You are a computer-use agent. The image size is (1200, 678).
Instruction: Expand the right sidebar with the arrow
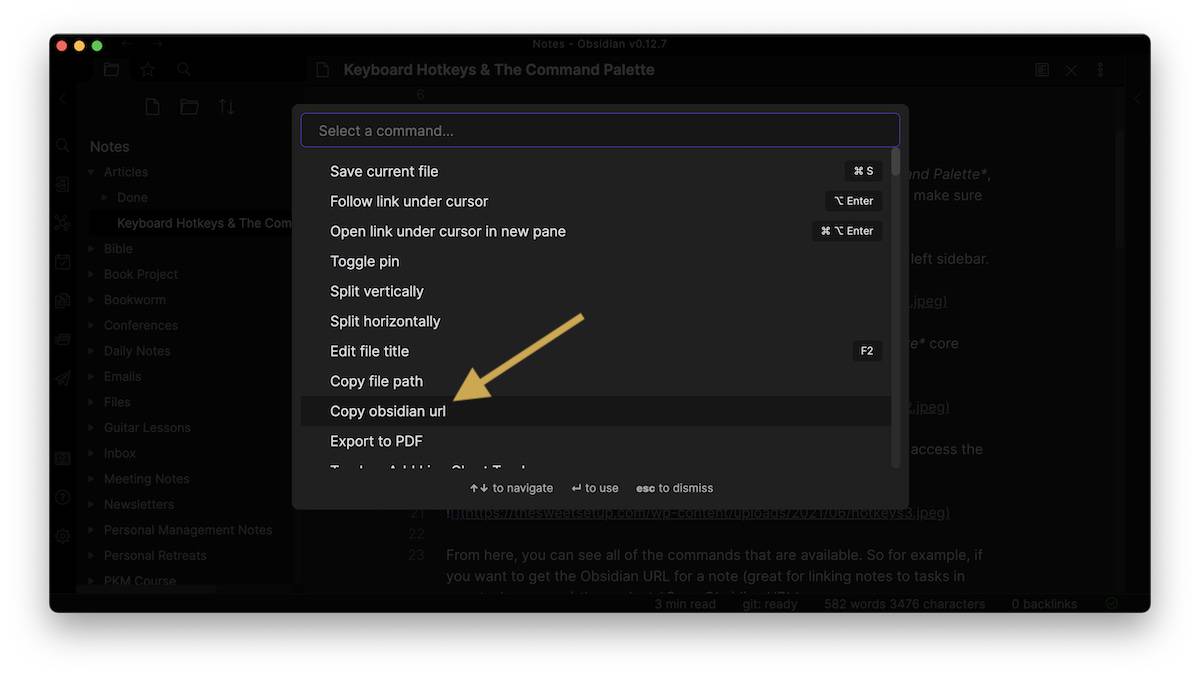(1137, 99)
